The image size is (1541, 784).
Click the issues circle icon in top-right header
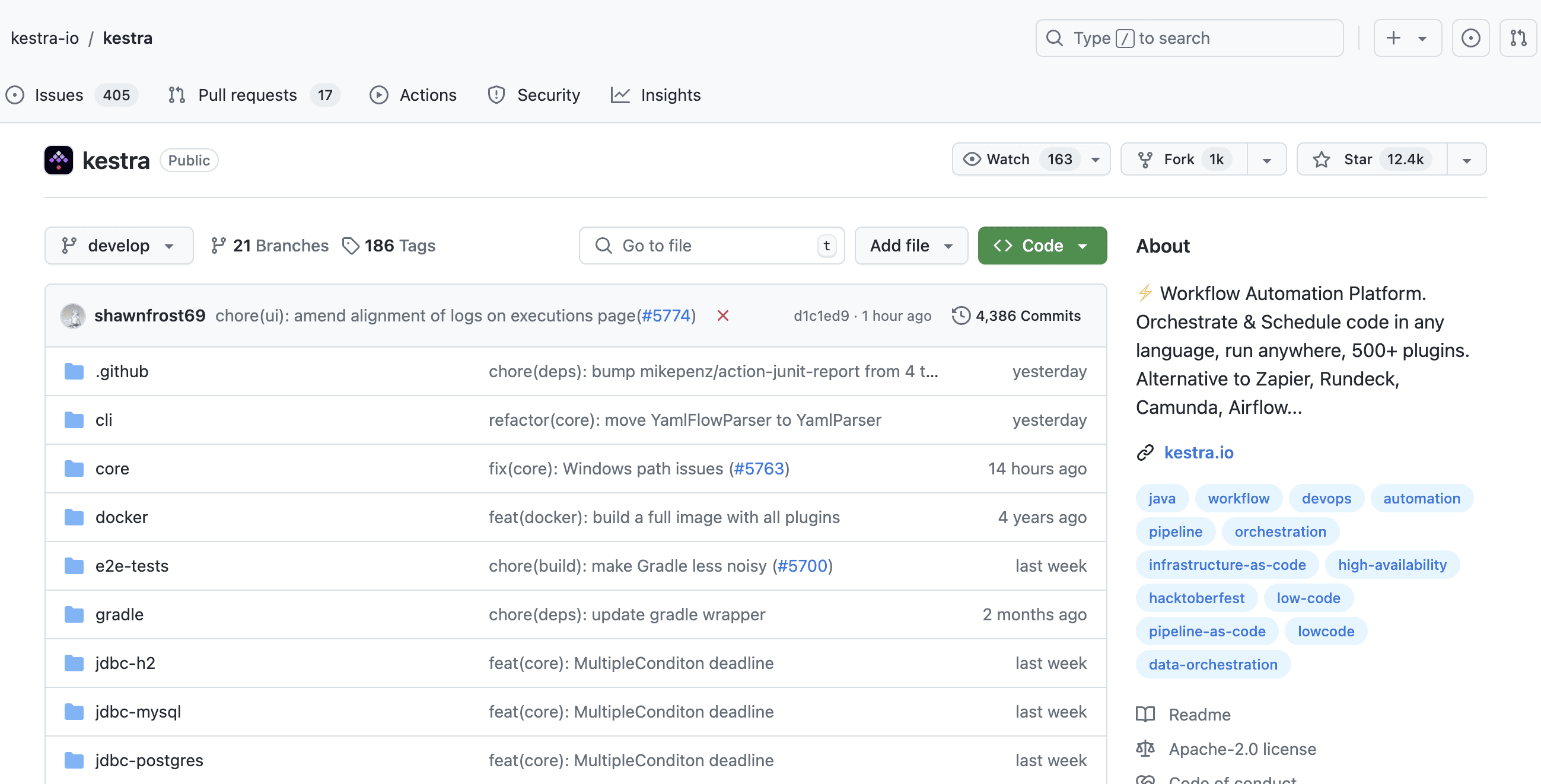[x=1470, y=39]
